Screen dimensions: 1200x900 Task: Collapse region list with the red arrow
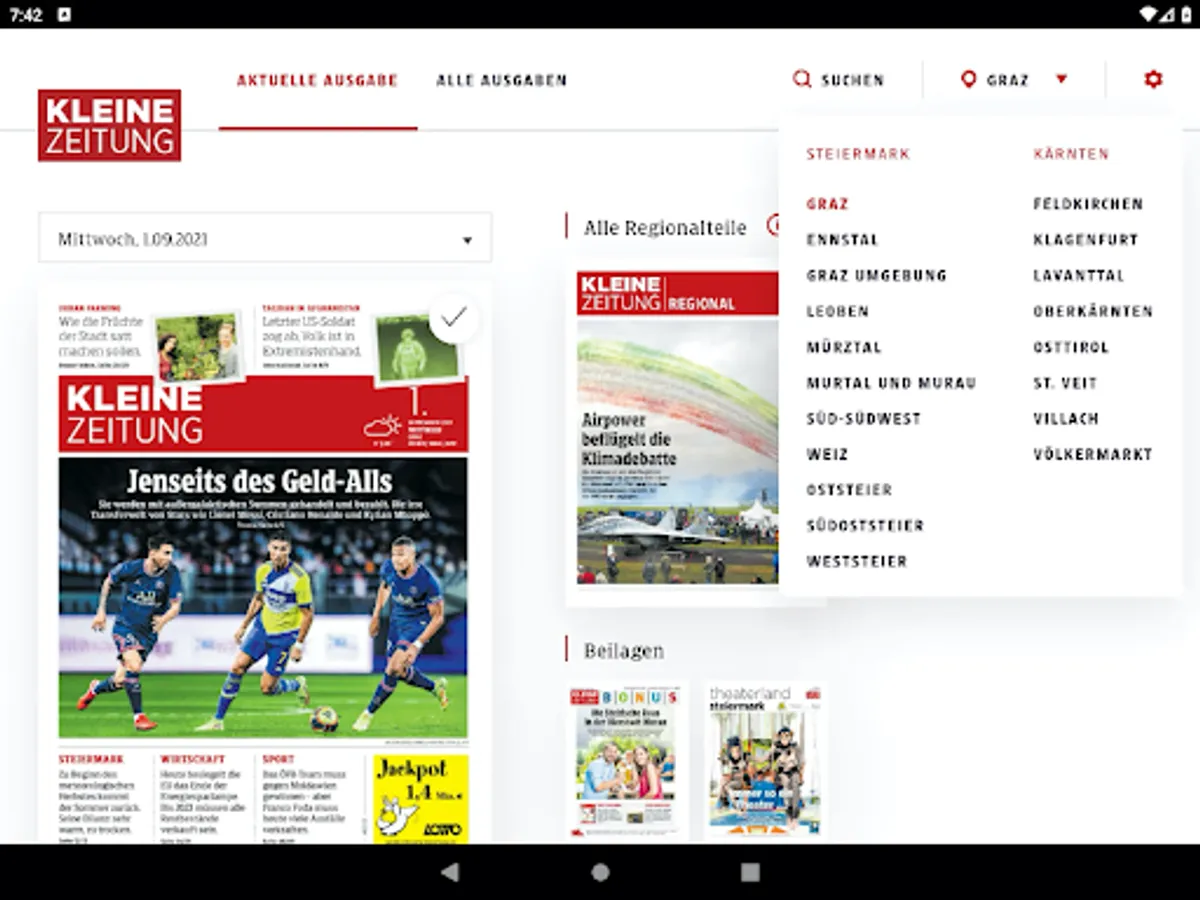(1062, 79)
